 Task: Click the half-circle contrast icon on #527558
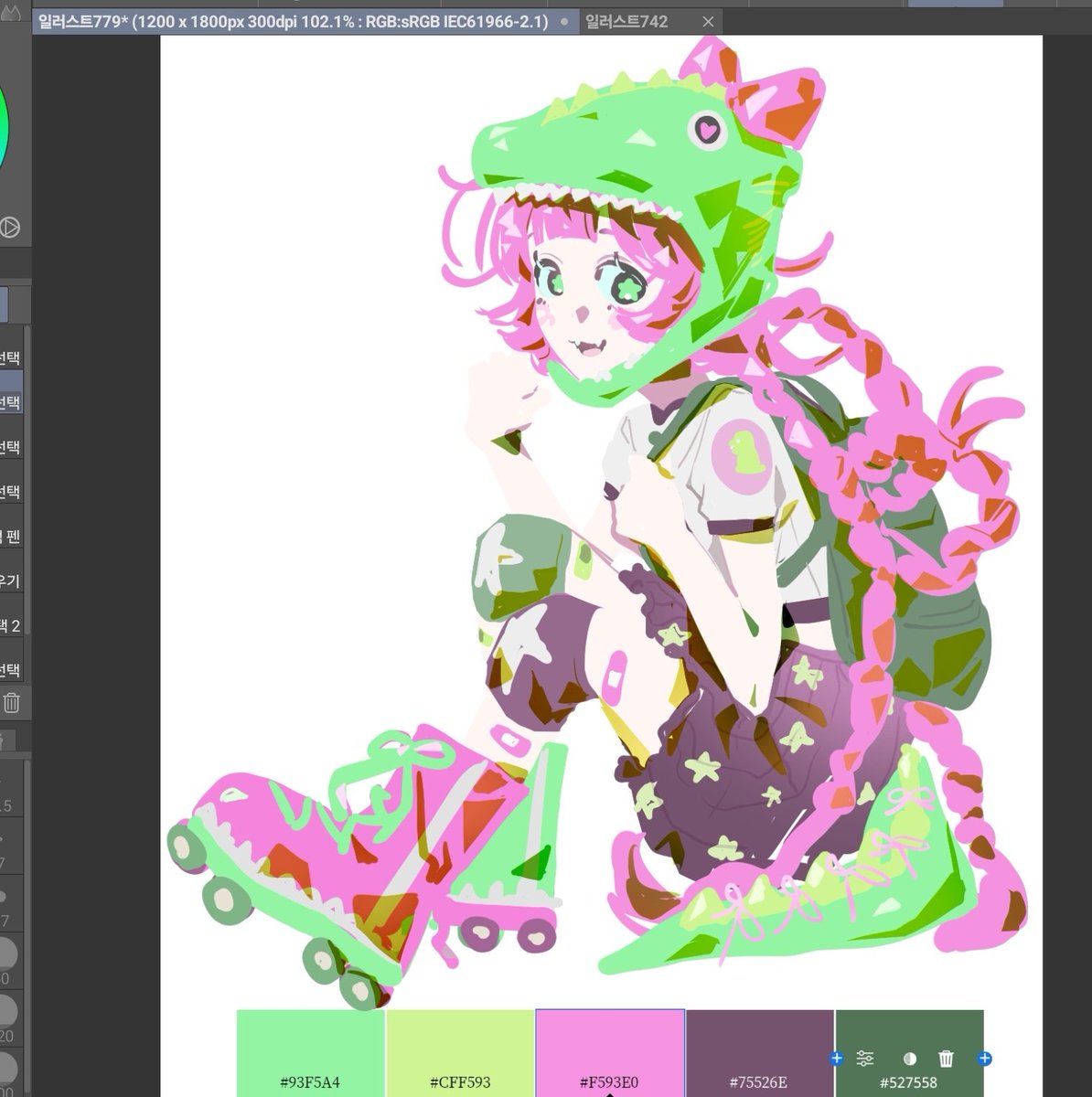coord(909,1059)
